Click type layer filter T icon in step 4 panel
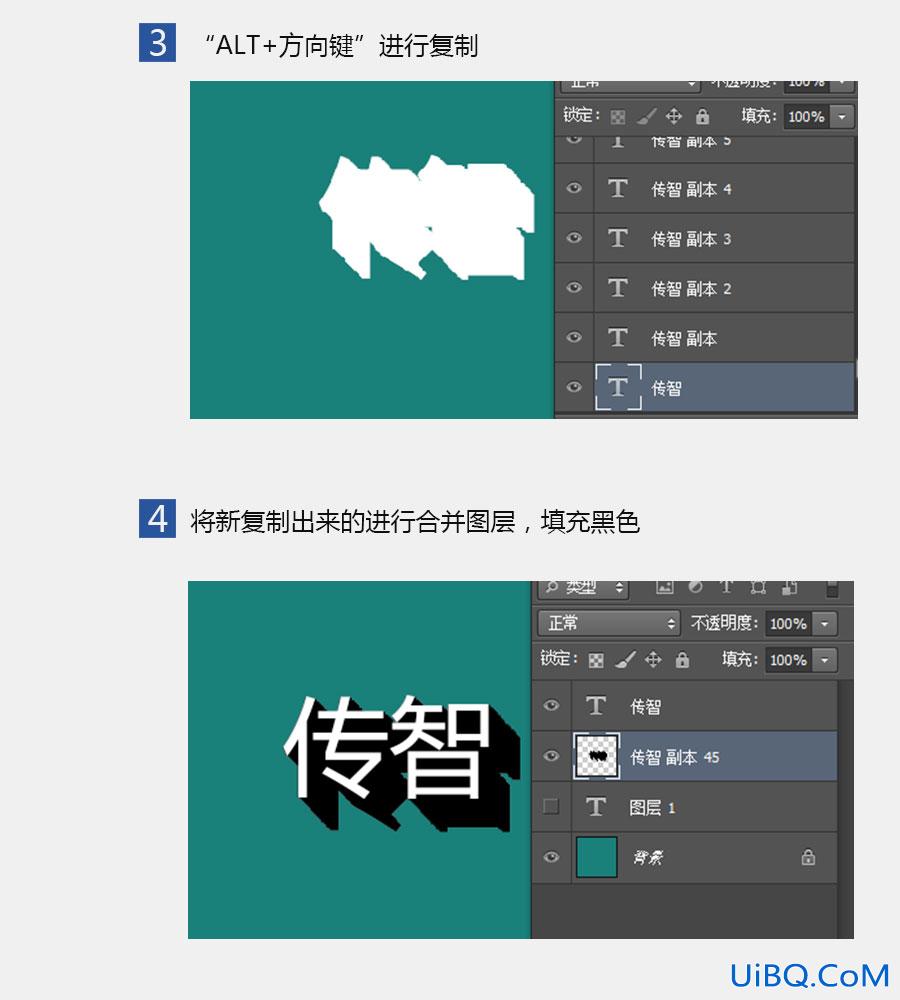 point(727,587)
